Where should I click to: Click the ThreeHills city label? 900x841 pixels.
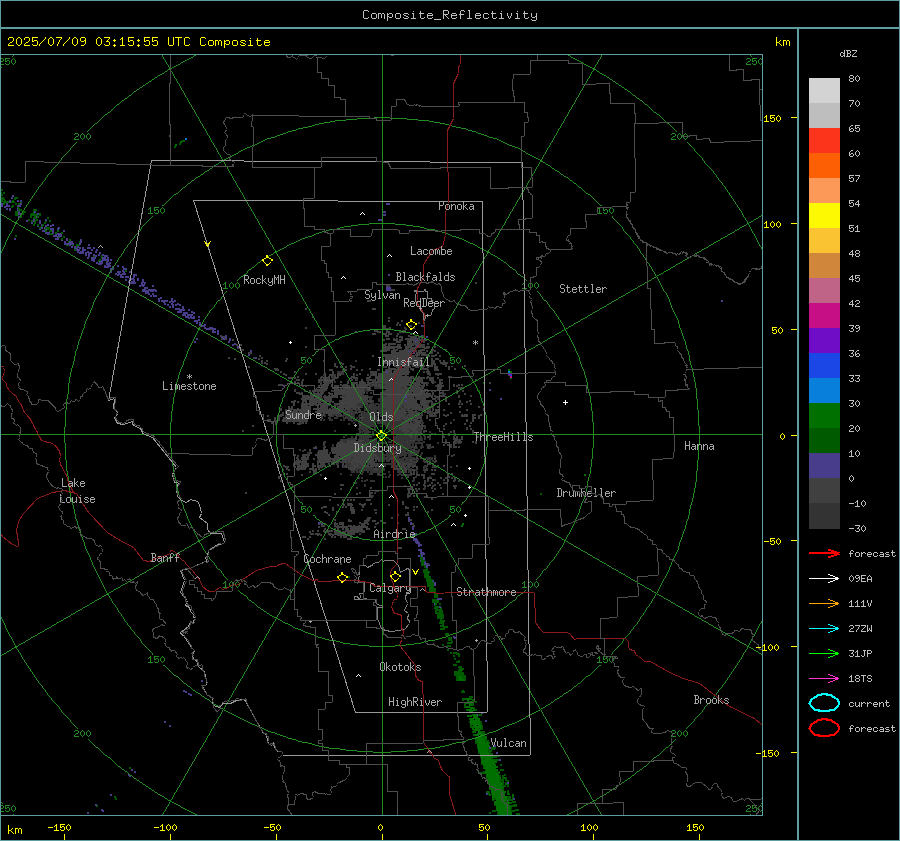(x=503, y=437)
